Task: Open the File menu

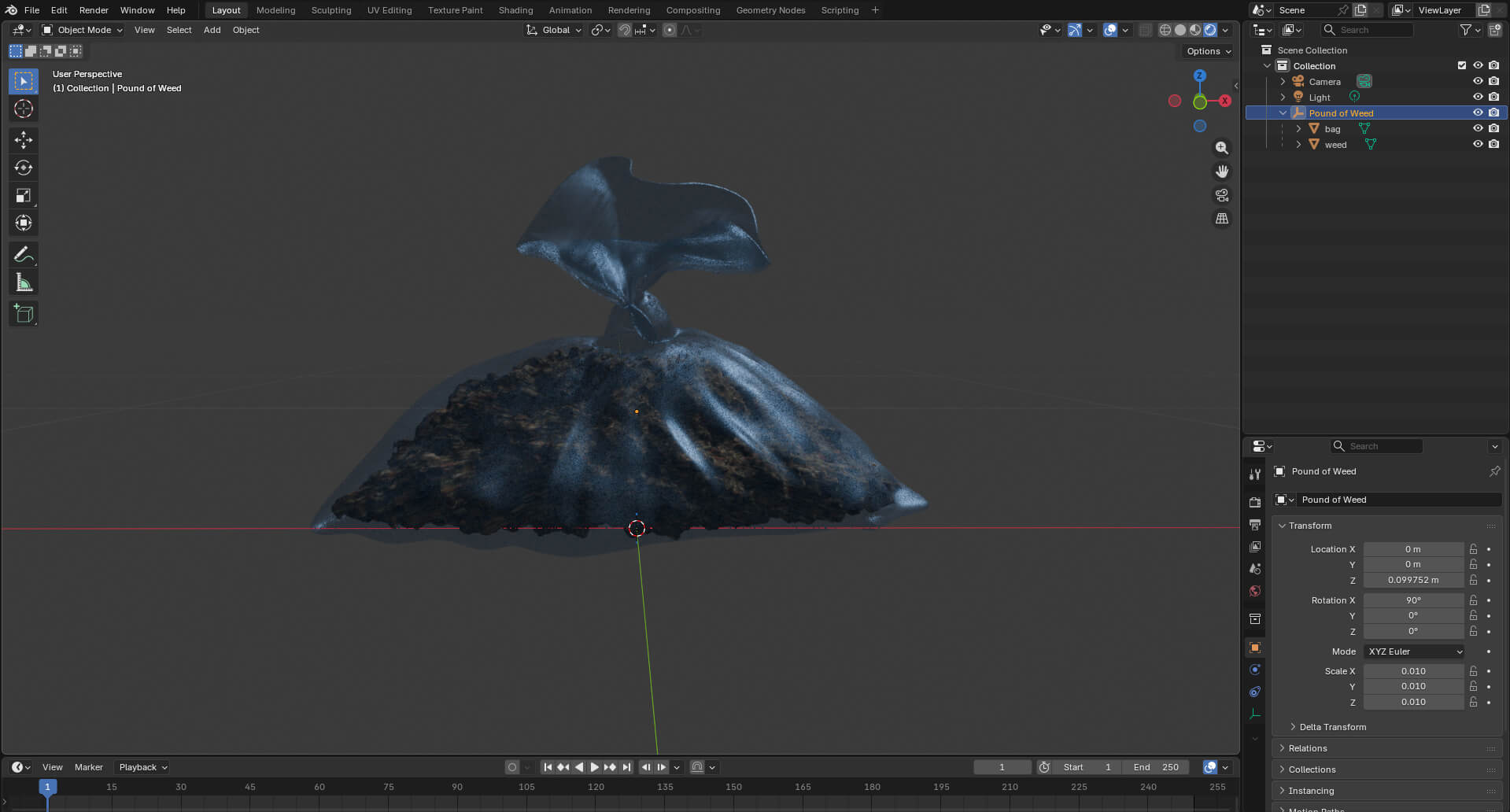Action: [31, 10]
